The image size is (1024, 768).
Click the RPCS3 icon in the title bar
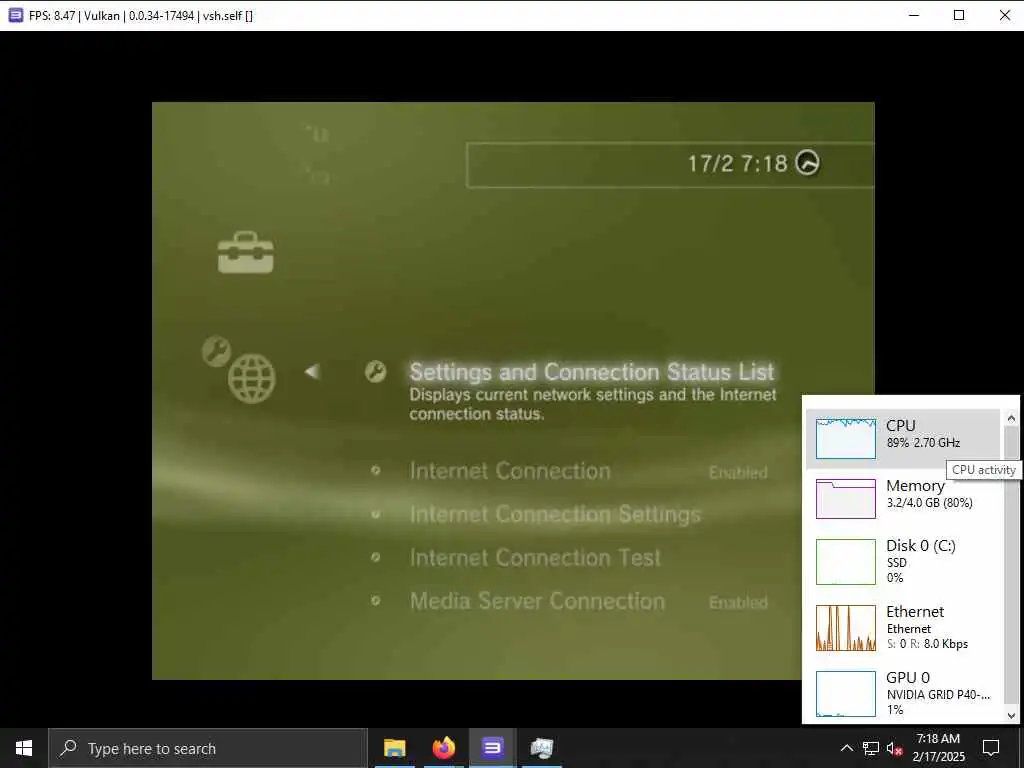(16, 15)
